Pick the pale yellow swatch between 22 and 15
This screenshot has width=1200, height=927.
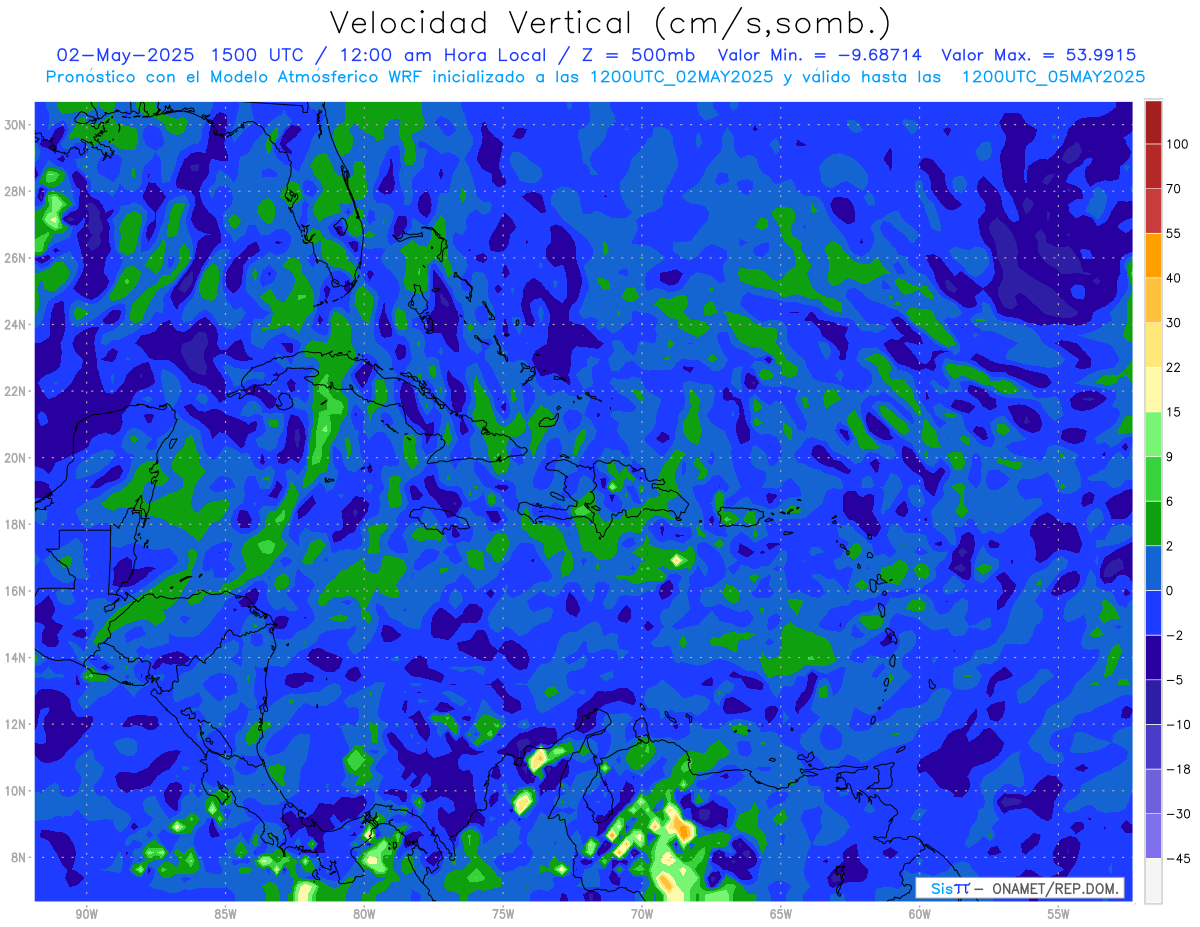point(1153,390)
